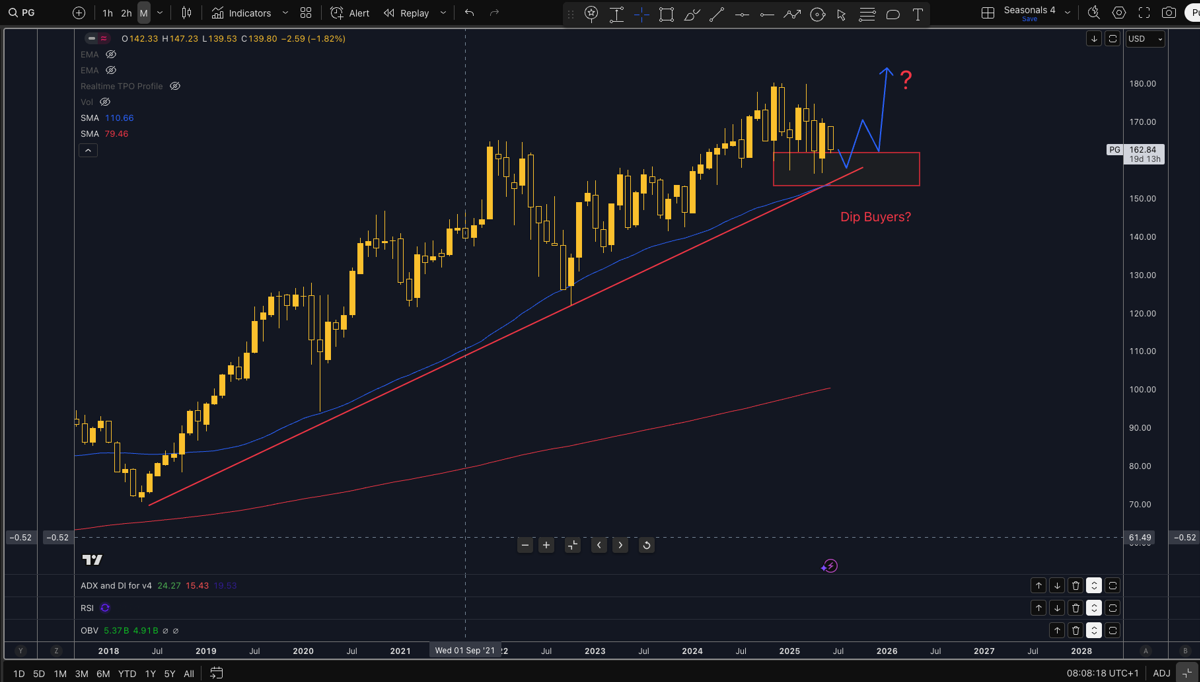The width and height of the screenshot is (1200, 682).
Task: Select the horizontal line tool
Action: (742, 14)
